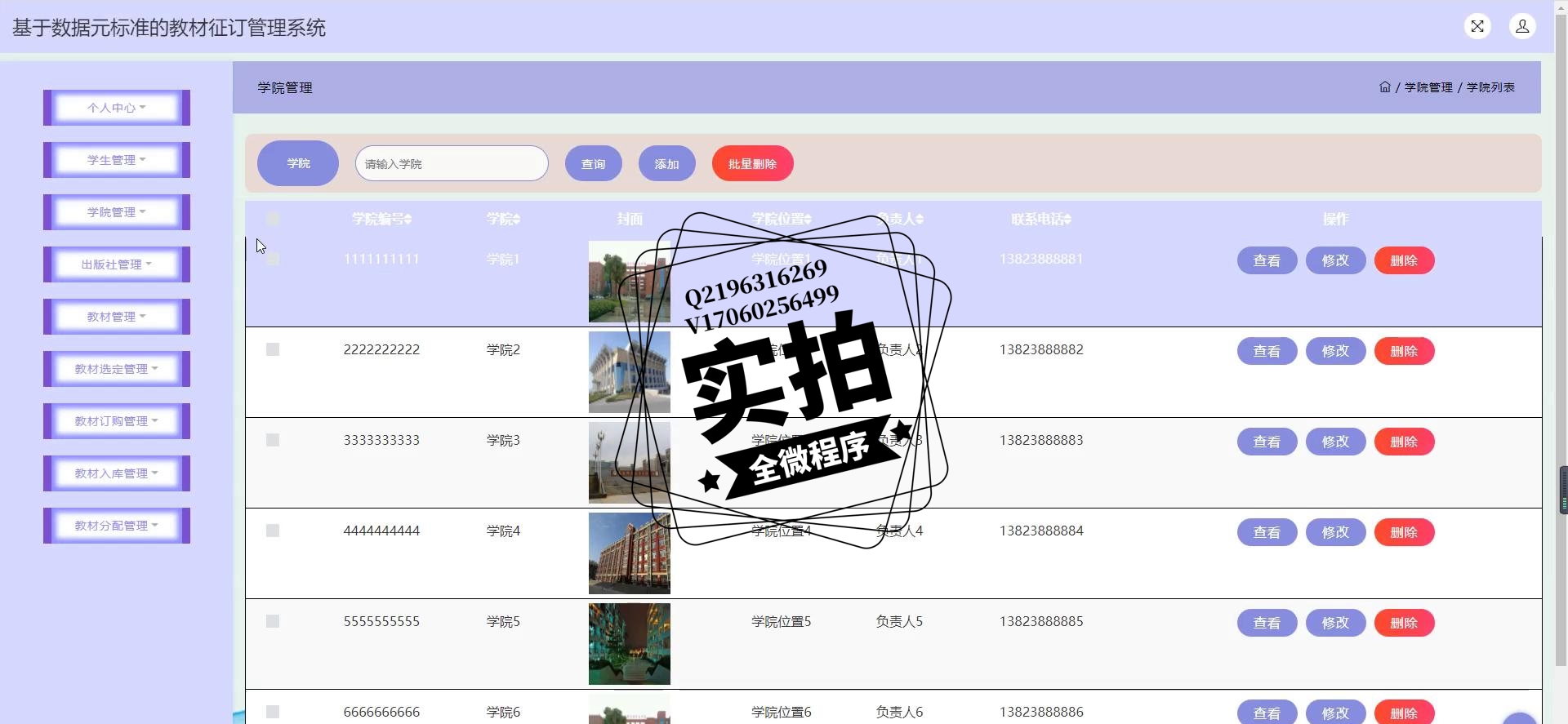Toggle fullscreen with the expand icon
Image resolution: width=1568 pixels, height=724 pixels.
tap(1477, 26)
